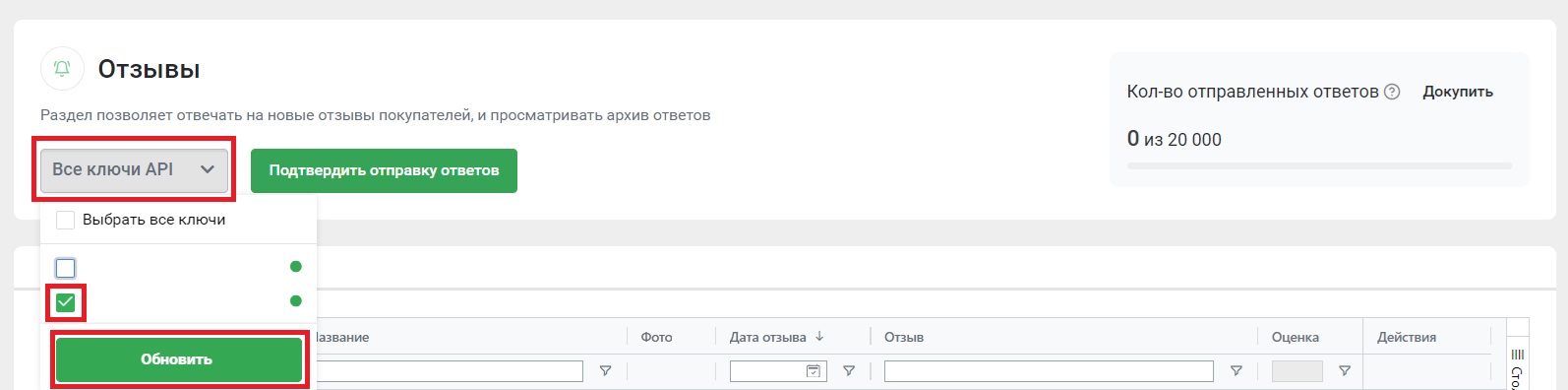Click the Оценка column header
This screenshot has height=390, width=1568.
point(1295,337)
